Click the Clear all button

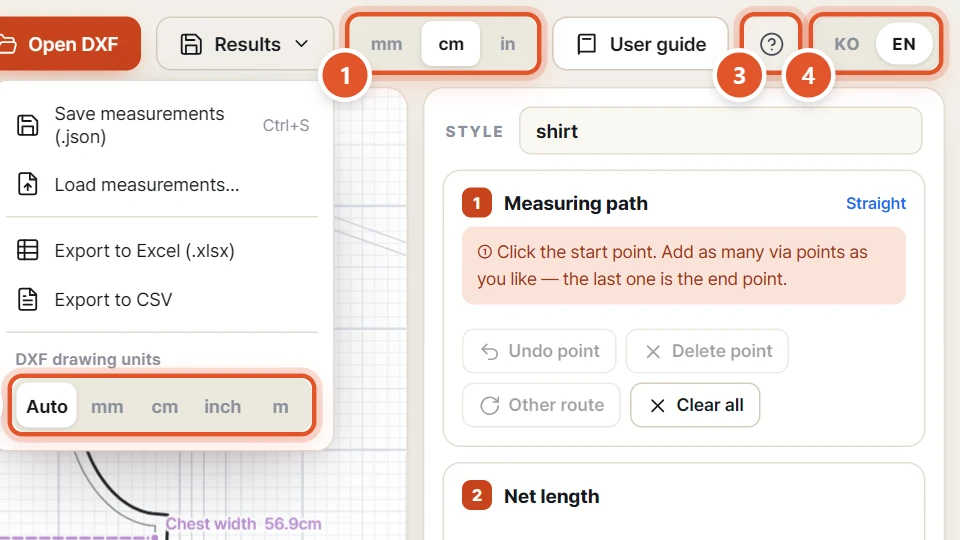pos(695,405)
